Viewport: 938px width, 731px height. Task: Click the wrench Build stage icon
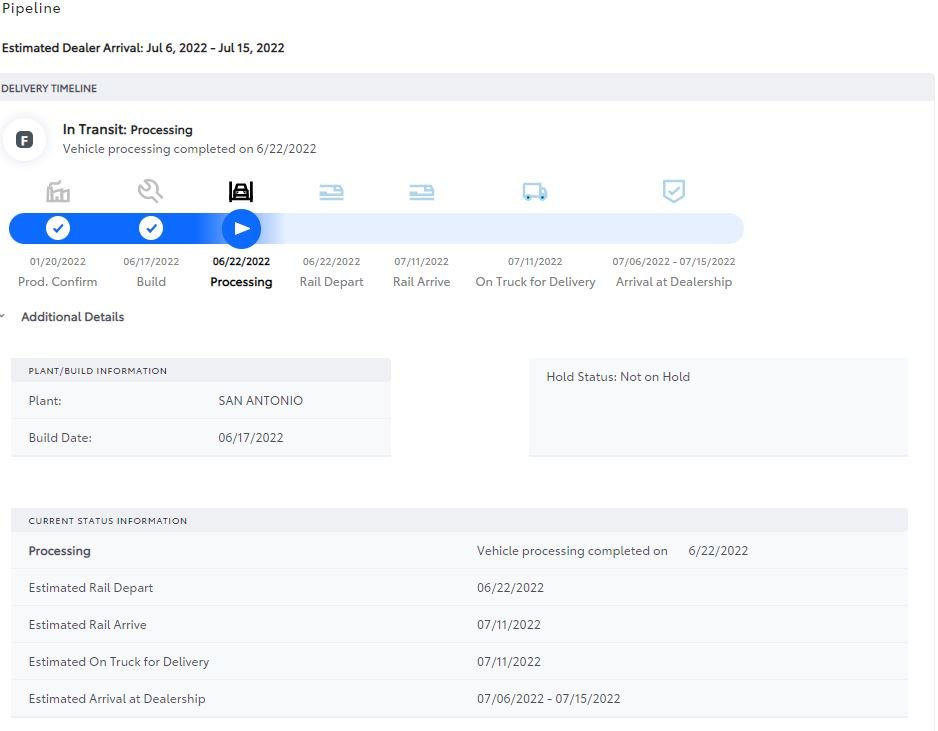pyautogui.click(x=150, y=191)
